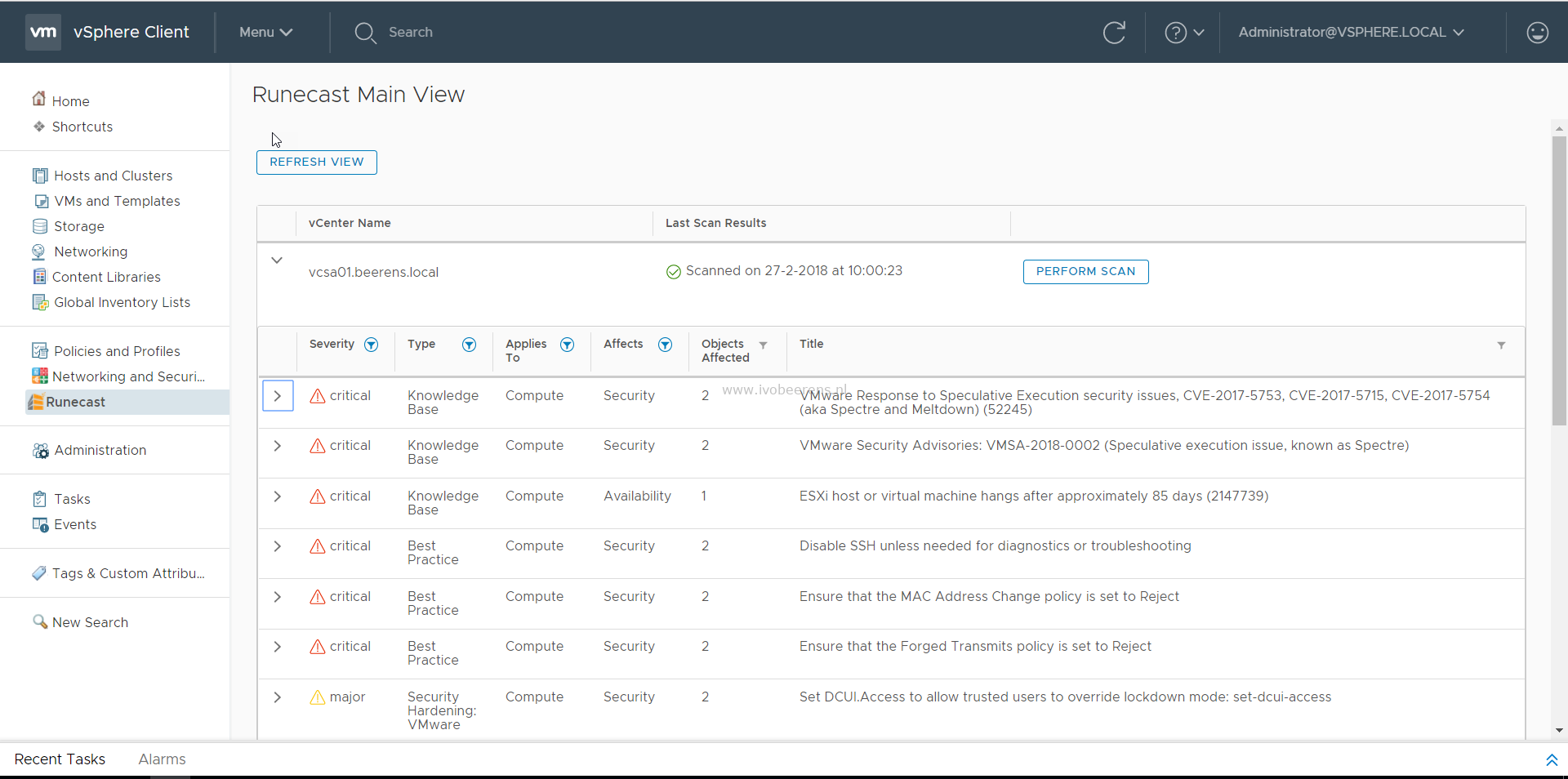This screenshot has height=779, width=1568.
Task: Click the Tags & Custom Attributes icon
Action: pyautogui.click(x=38, y=573)
